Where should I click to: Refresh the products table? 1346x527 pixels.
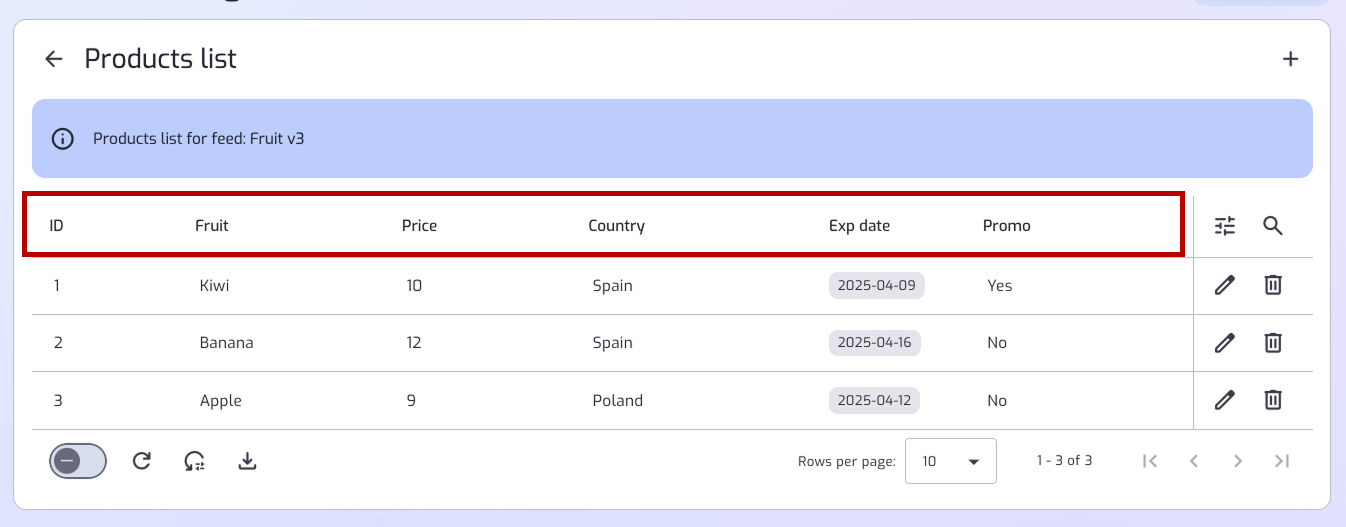(142, 461)
